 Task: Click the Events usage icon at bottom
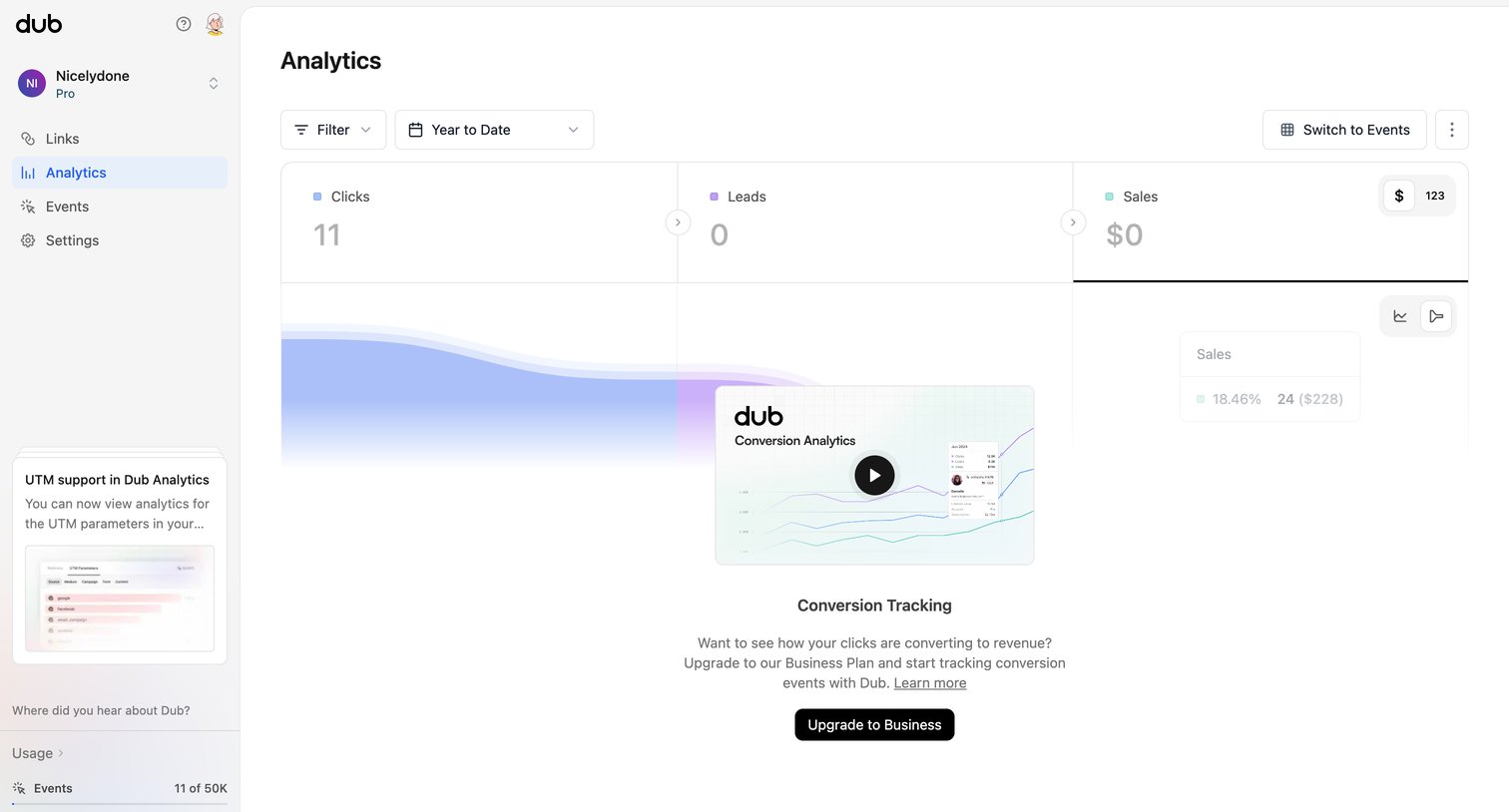(x=19, y=788)
